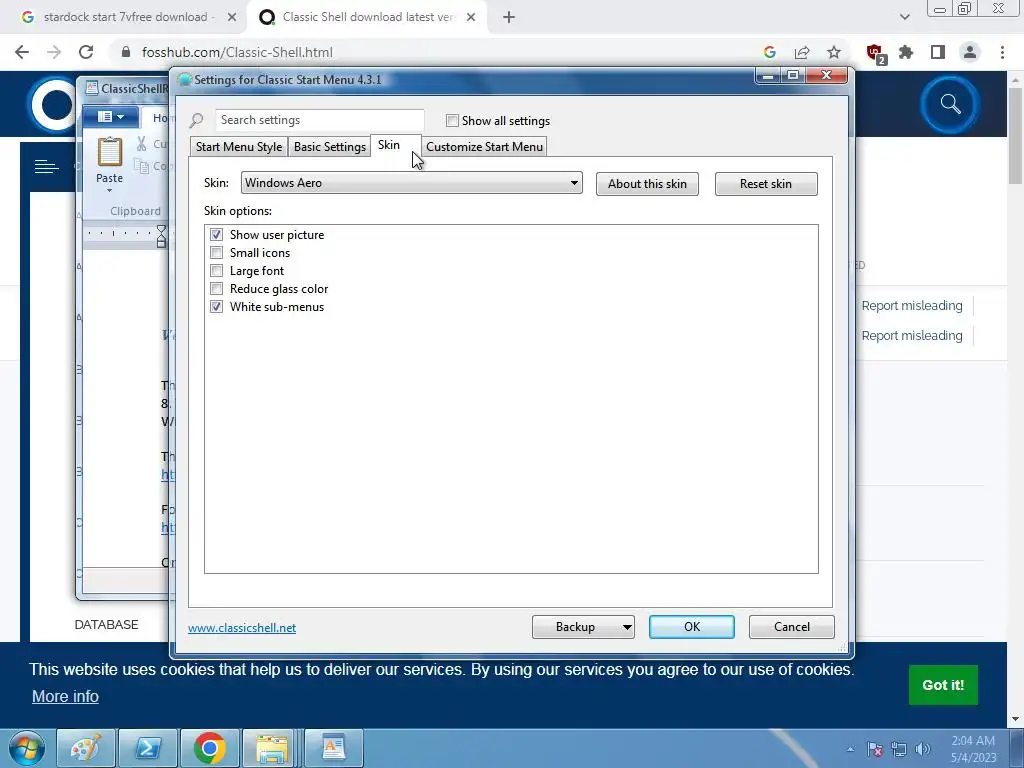Open the tab search chevron in Chrome
Screen dimensions: 1024x768
904,18
